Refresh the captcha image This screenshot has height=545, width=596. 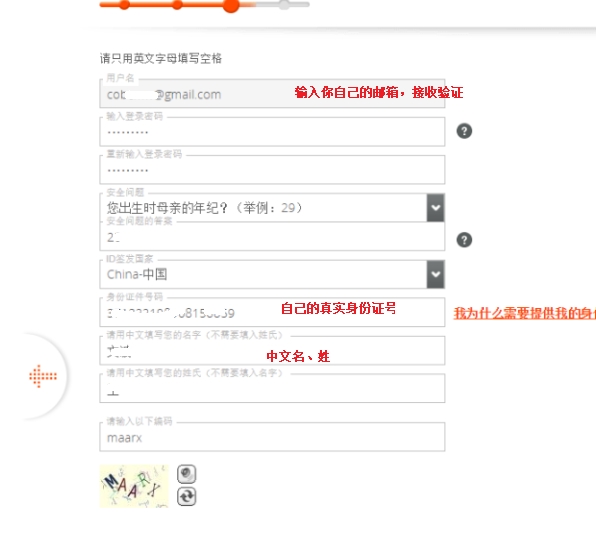pos(187,496)
